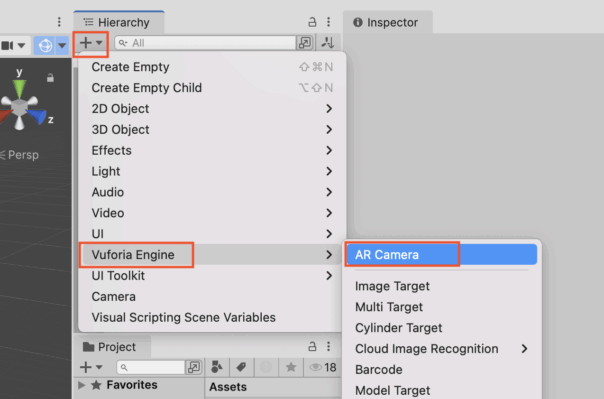Screen dimensions: 604x399
Task: Open the Hierarchy panel three-dot menu
Action: 329,22
